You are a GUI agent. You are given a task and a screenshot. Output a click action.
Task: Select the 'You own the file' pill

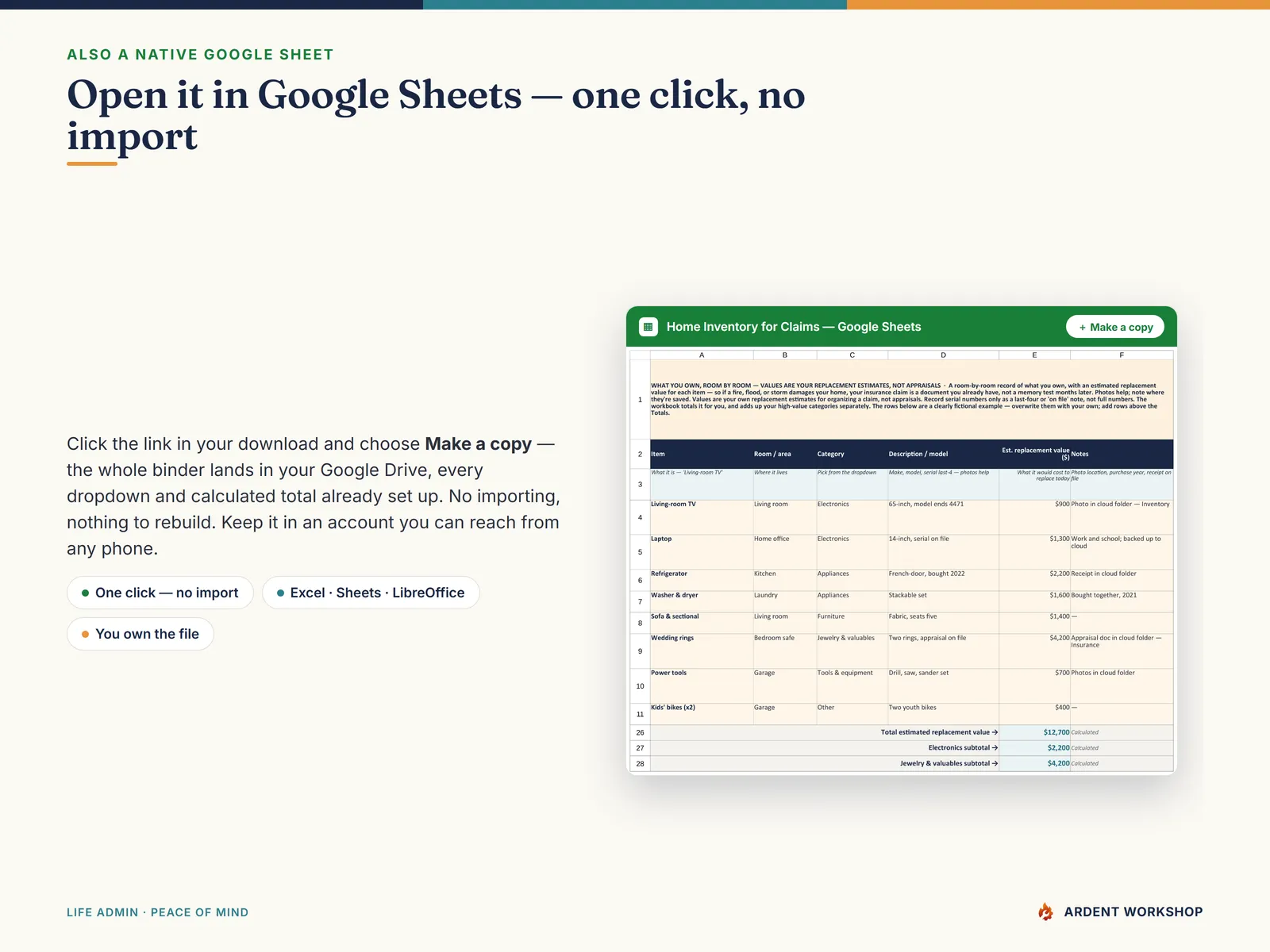[x=140, y=634]
